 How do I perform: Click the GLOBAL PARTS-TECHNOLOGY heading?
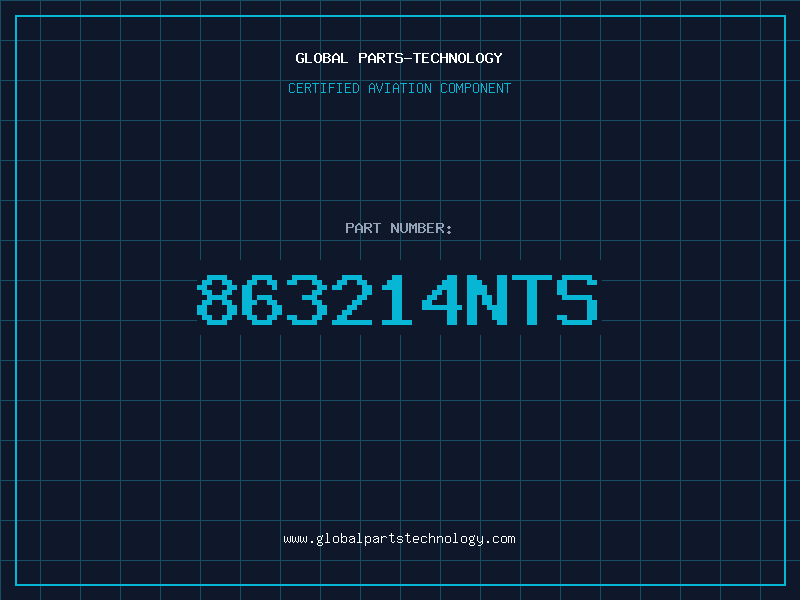399,58
